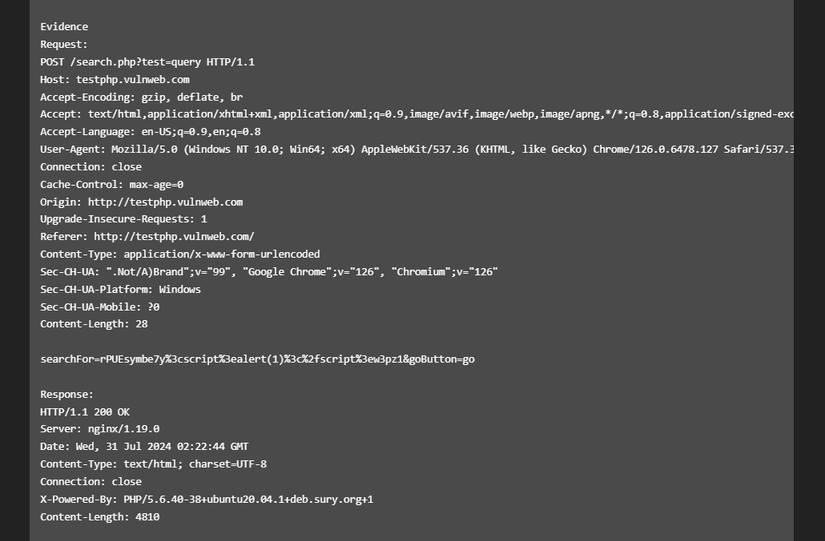Click the Origin header URL line
Image resolution: width=825 pixels, height=541 pixels.
coord(141,202)
